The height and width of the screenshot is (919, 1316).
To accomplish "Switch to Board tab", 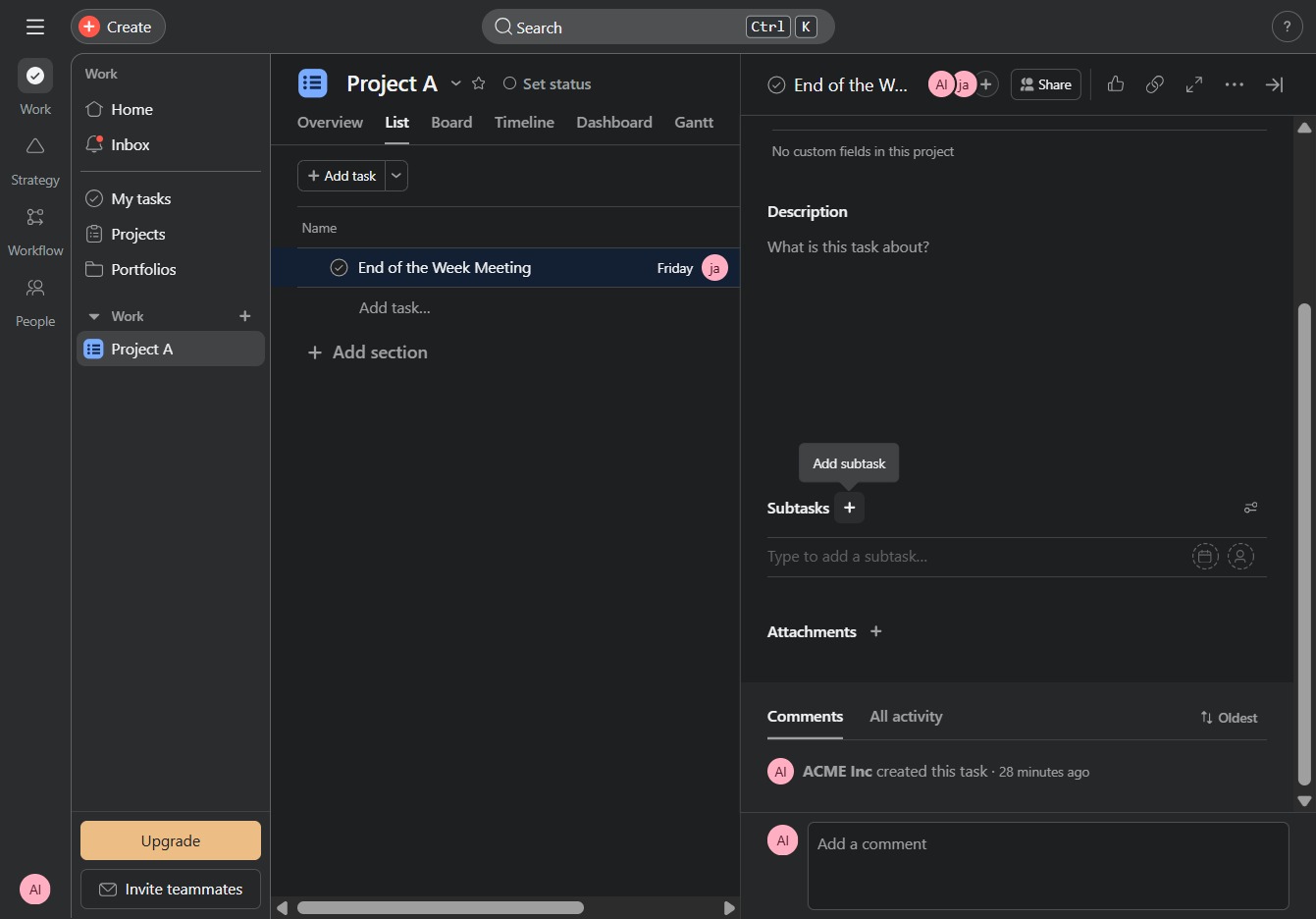I will pyautogui.click(x=451, y=122).
